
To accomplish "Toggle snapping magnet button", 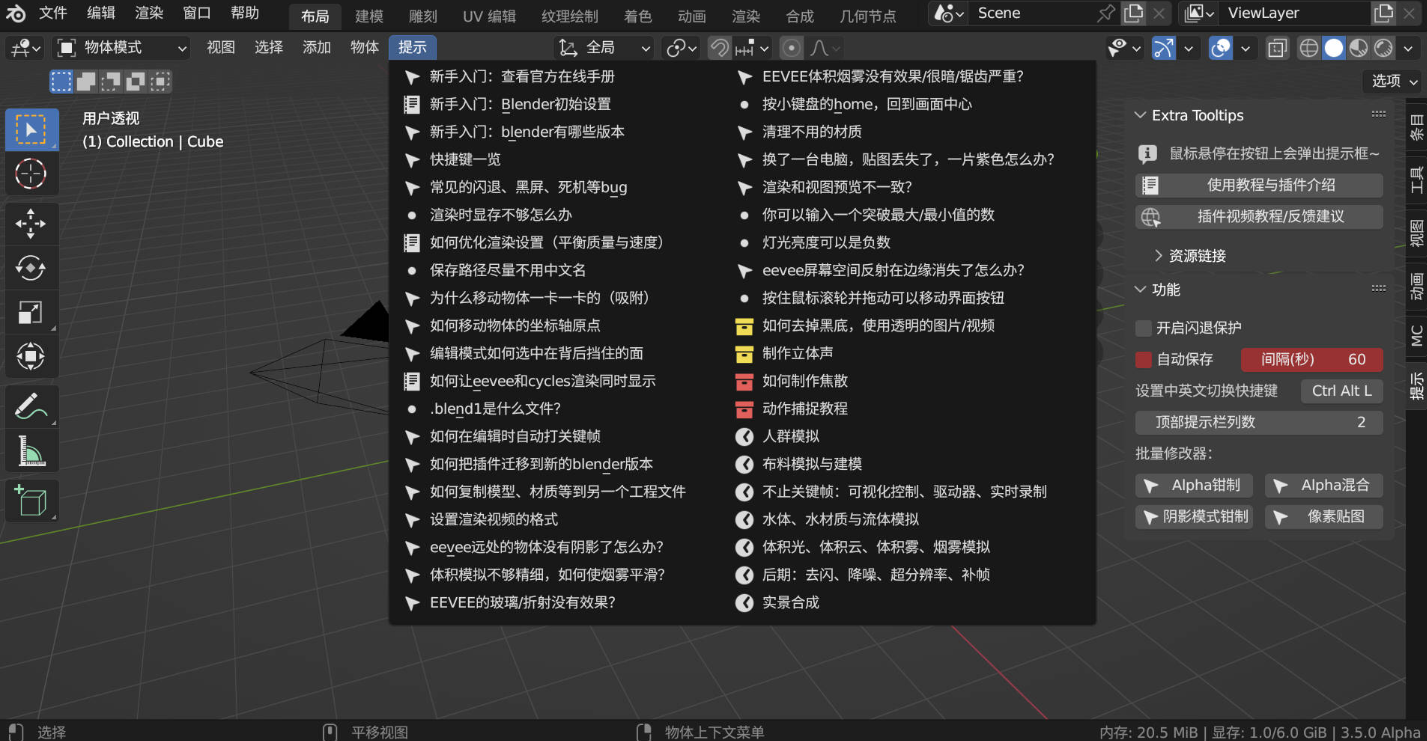I will pyautogui.click(x=719, y=48).
